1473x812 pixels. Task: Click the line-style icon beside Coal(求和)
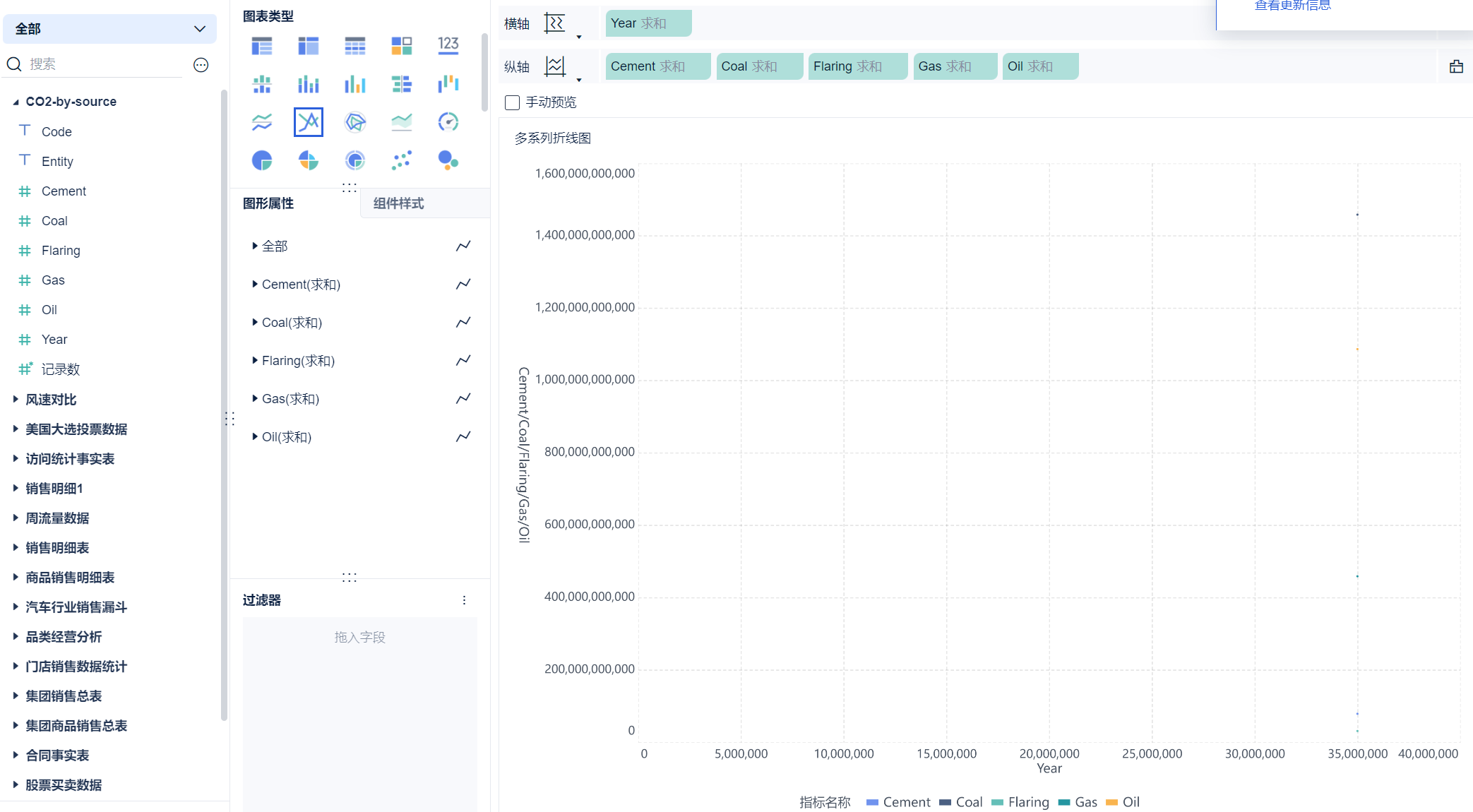(463, 323)
